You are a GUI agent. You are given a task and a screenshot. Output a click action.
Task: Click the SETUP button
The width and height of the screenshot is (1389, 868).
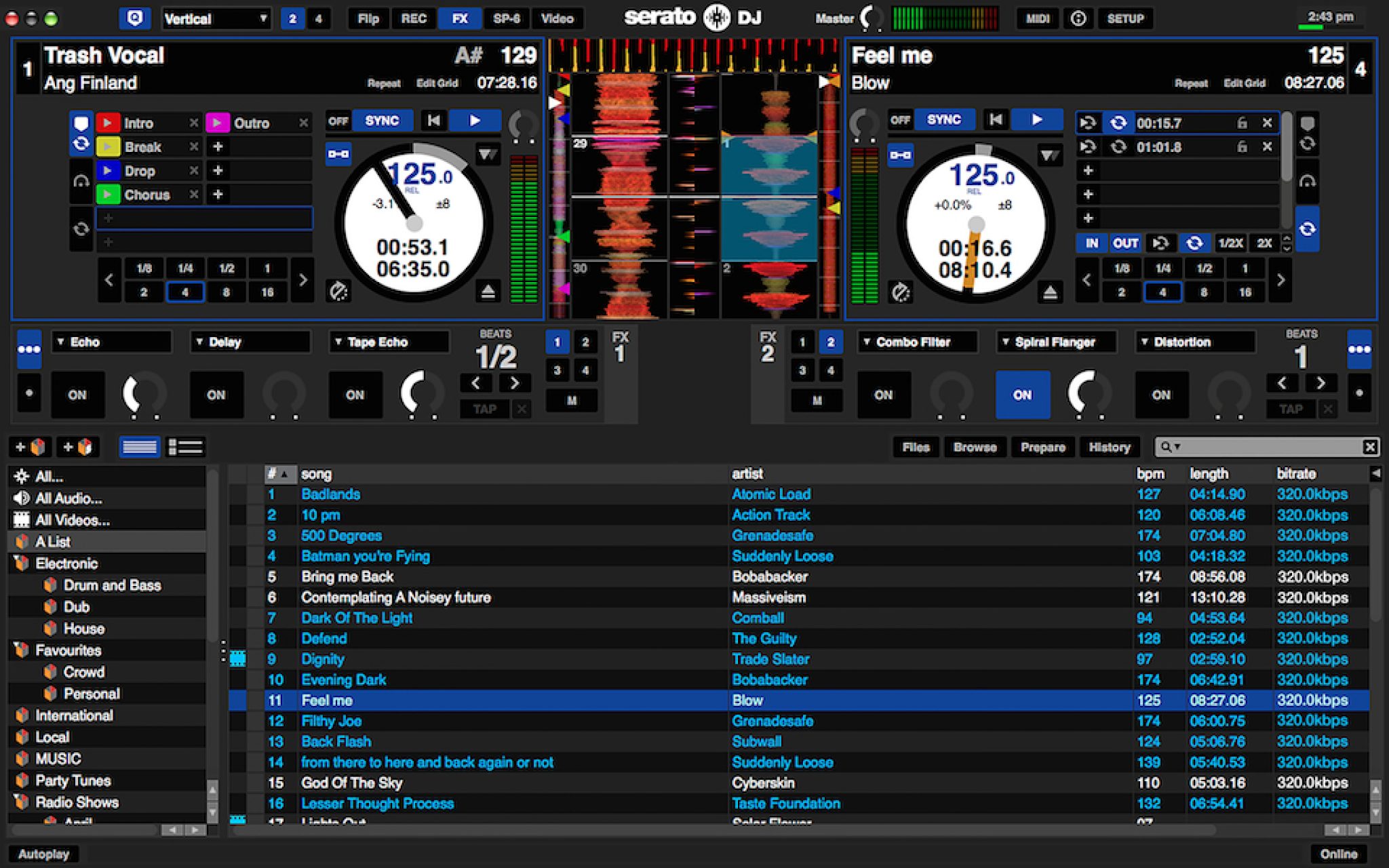(1125, 18)
